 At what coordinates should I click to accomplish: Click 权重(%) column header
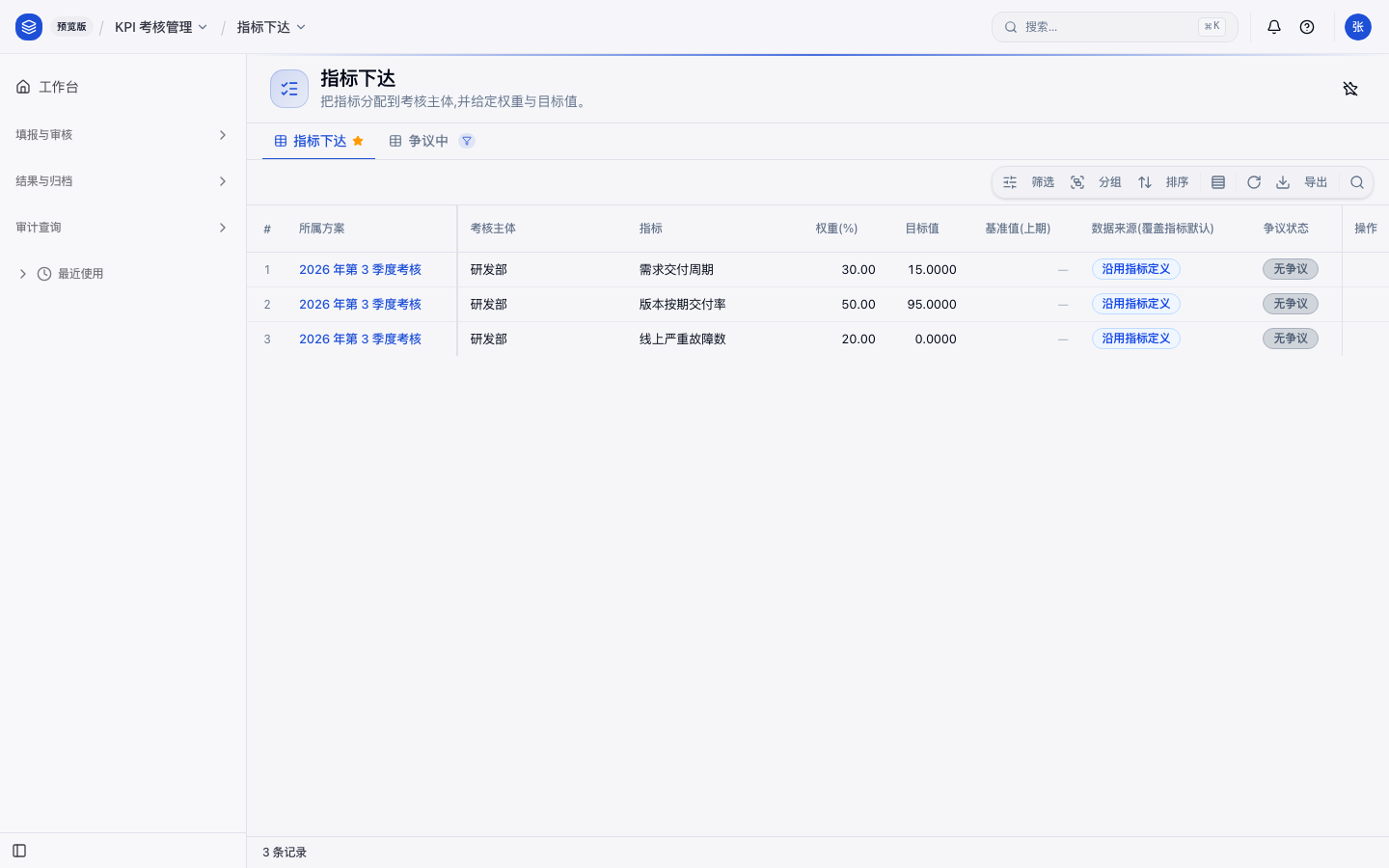tap(836, 229)
